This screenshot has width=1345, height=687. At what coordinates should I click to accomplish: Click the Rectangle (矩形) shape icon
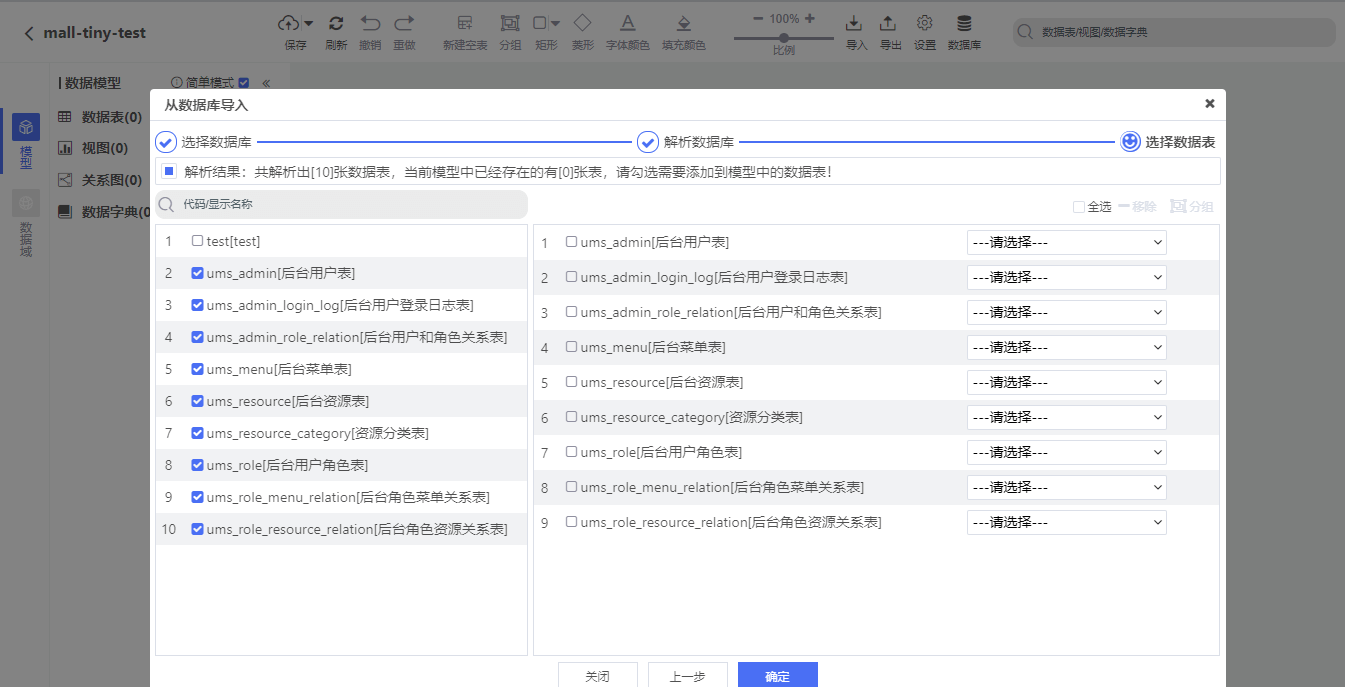pyautogui.click(x=540, y=23)
